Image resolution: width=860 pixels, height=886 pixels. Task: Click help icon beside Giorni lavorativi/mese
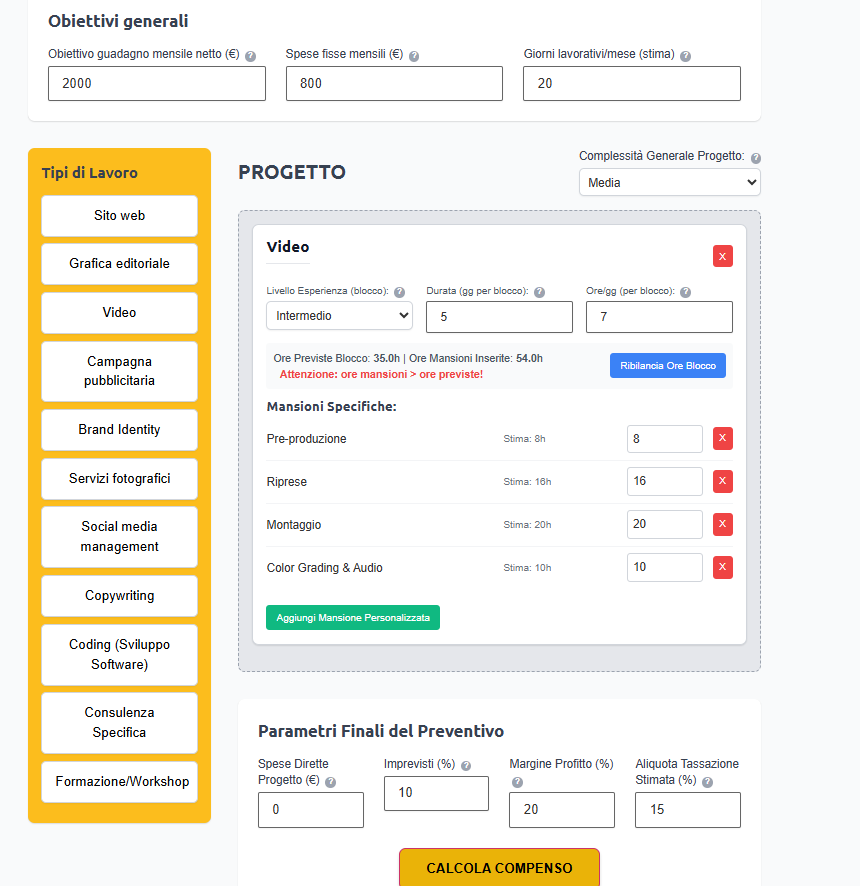tap(686, 57)
